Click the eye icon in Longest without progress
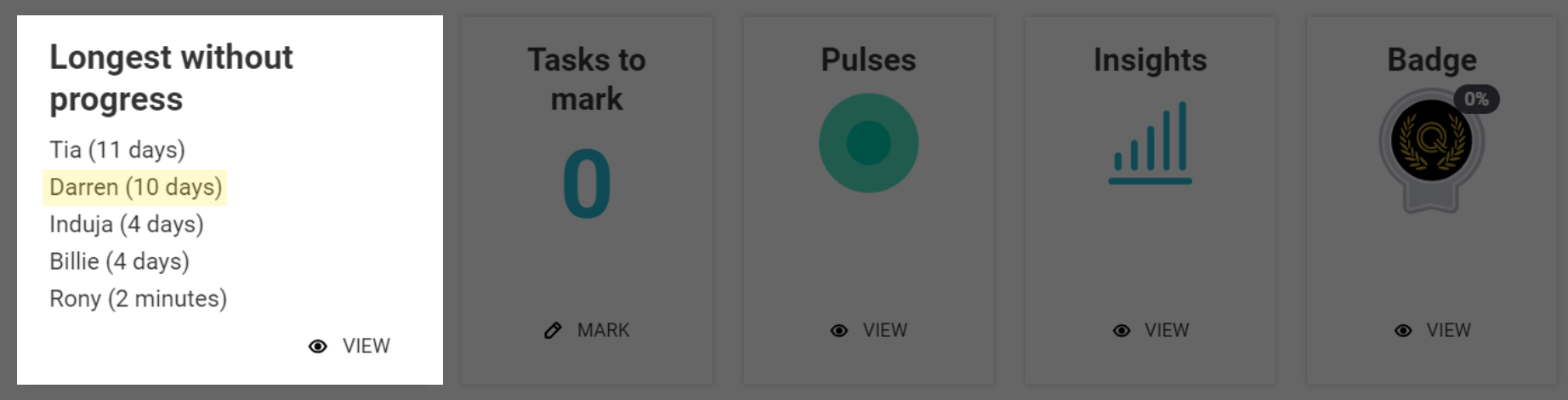 point(318,346)
